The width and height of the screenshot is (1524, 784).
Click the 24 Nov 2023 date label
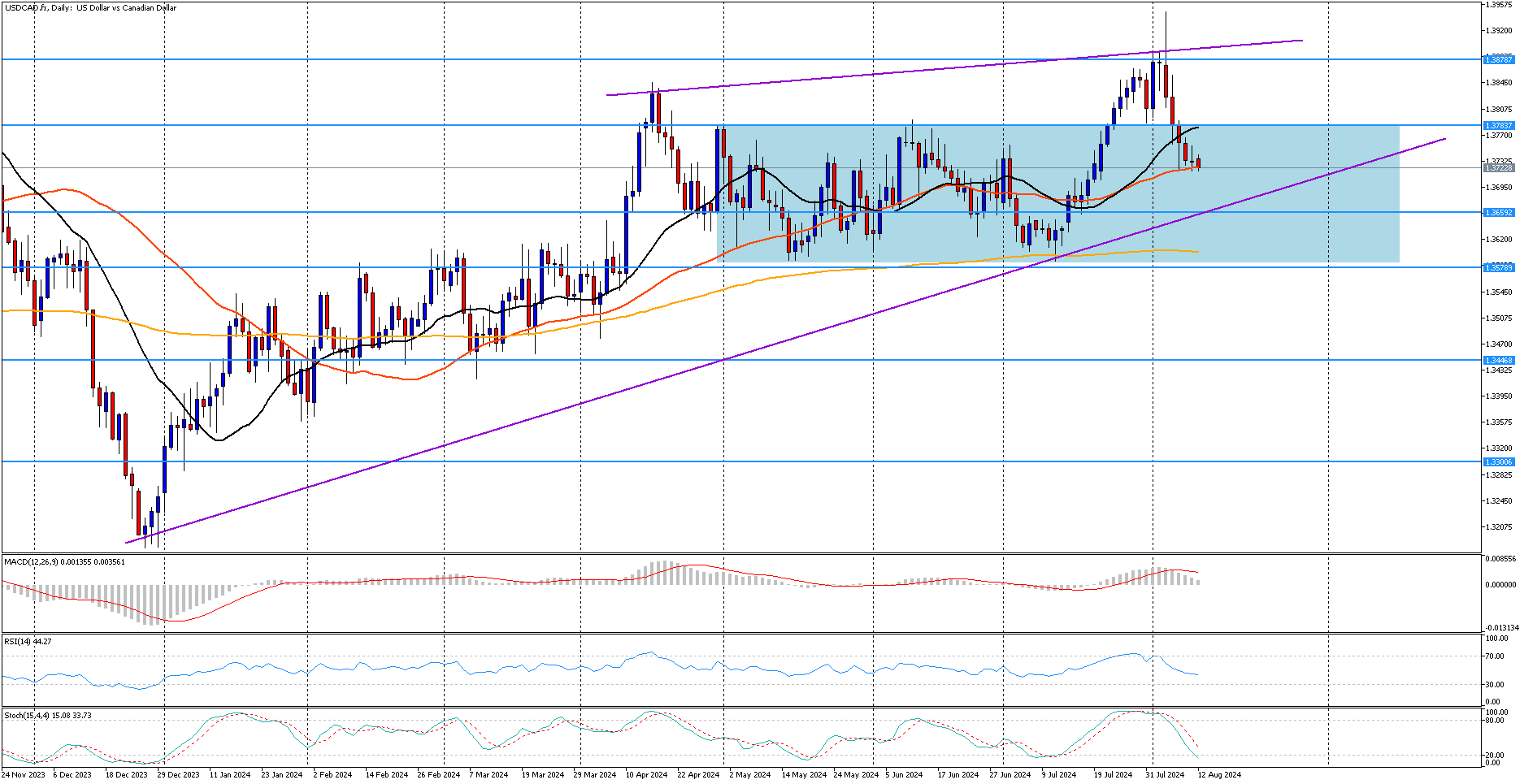(x=24, y=775)
